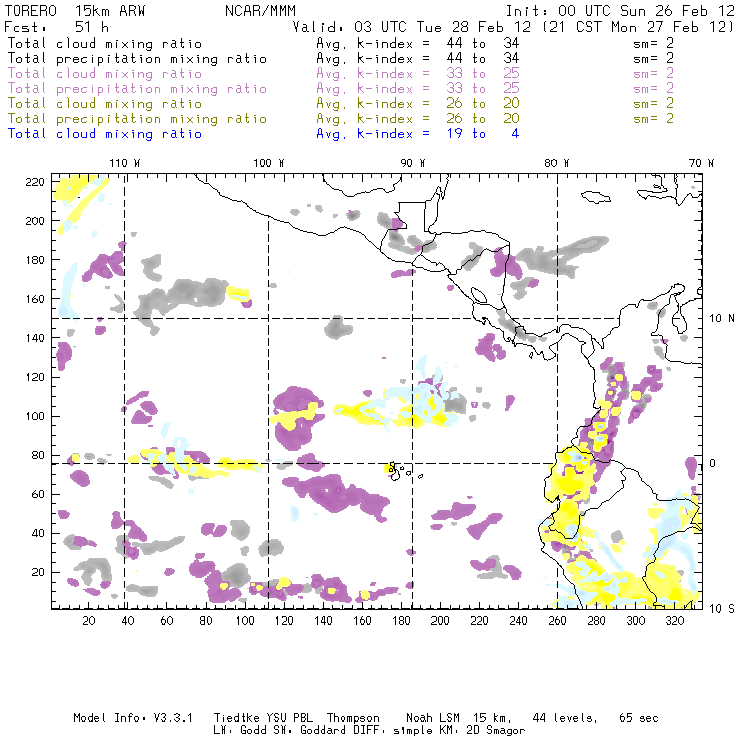
Task: Click the "240" horizontal axis label
Action: pyautogui.click(x=518, y=621)
